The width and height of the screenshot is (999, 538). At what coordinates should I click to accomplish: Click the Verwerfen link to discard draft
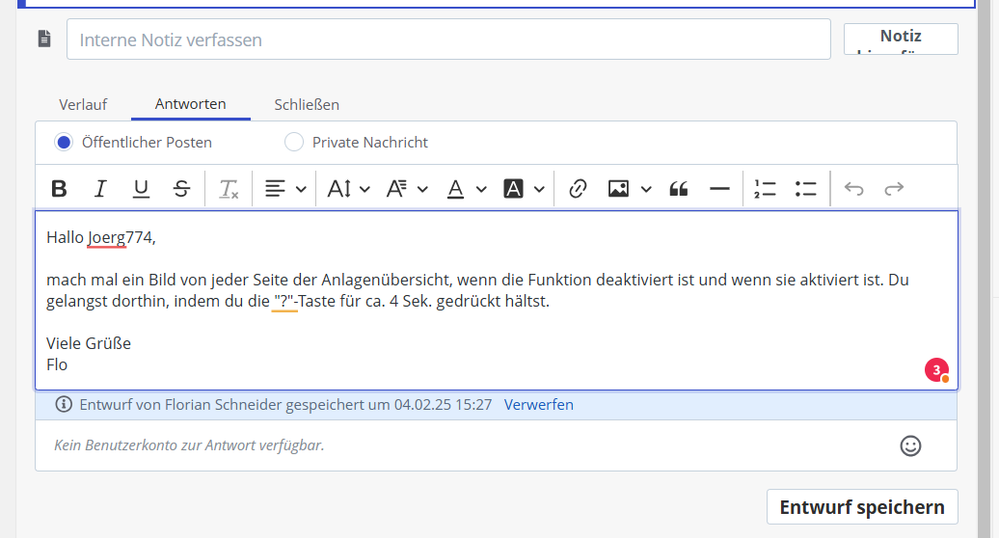click(x=538, y=405)
